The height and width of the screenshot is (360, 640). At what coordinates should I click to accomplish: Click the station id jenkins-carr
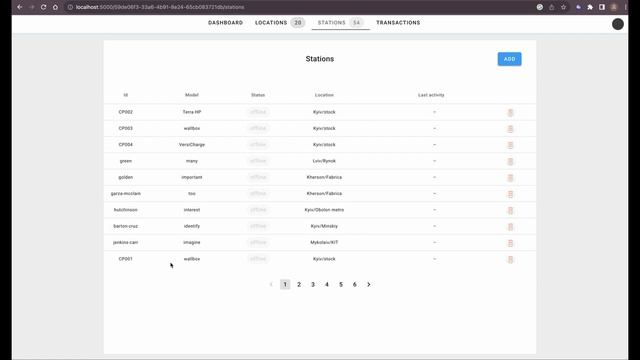[126, 242]
